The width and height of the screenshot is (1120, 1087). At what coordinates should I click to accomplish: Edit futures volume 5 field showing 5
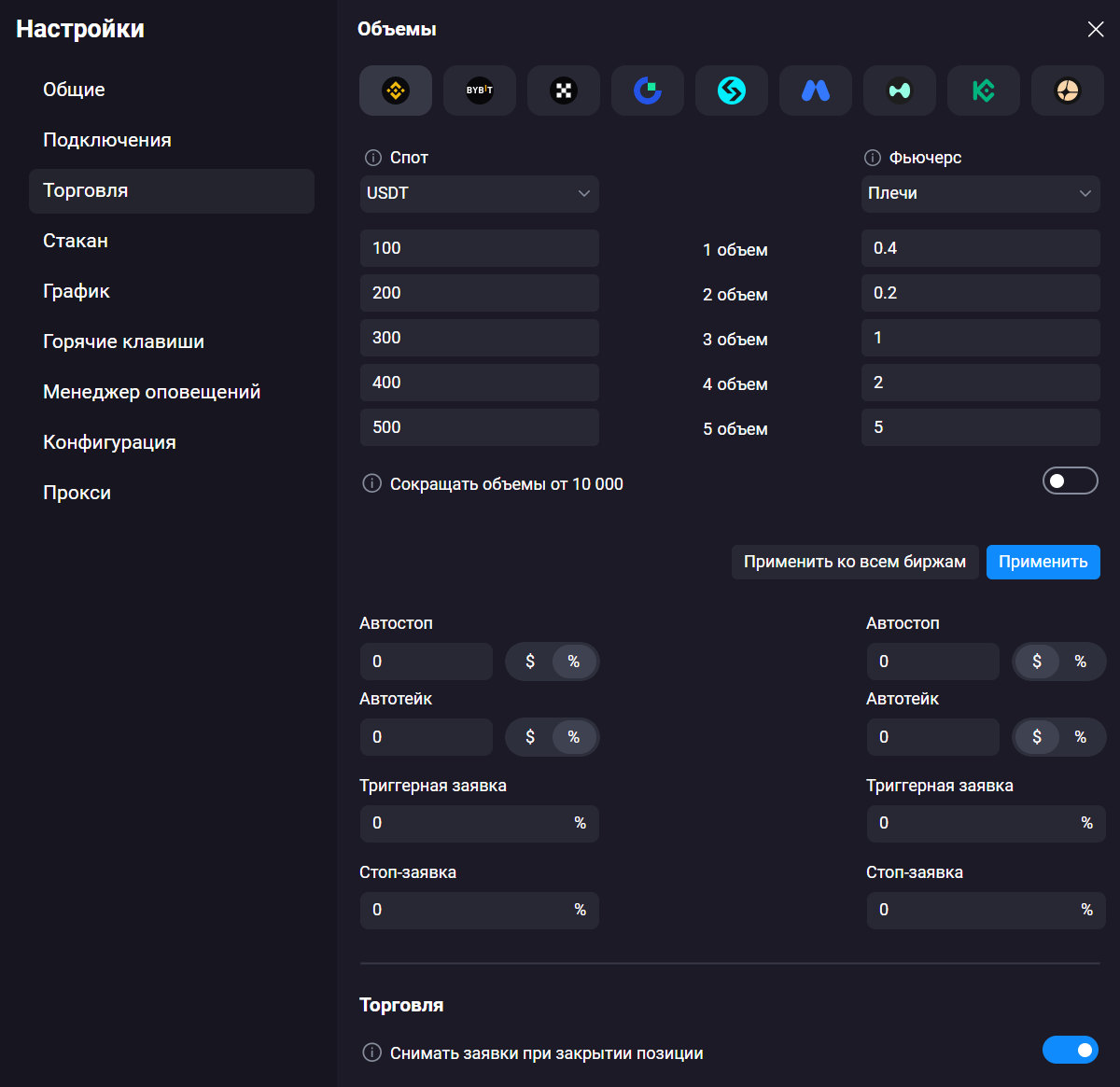[981, 427]
